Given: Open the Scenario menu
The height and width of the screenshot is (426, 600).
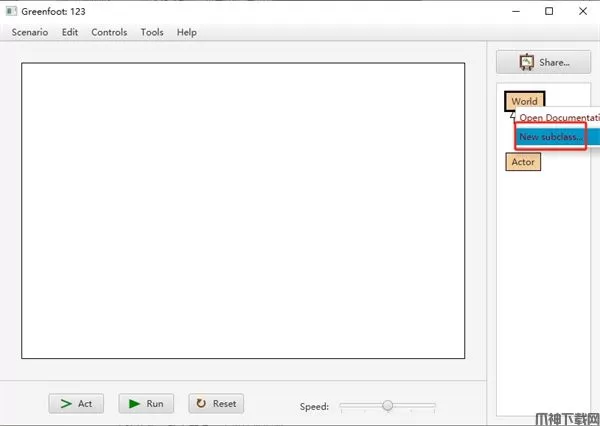Looking at the screenshot, I should tap(30, 32).
